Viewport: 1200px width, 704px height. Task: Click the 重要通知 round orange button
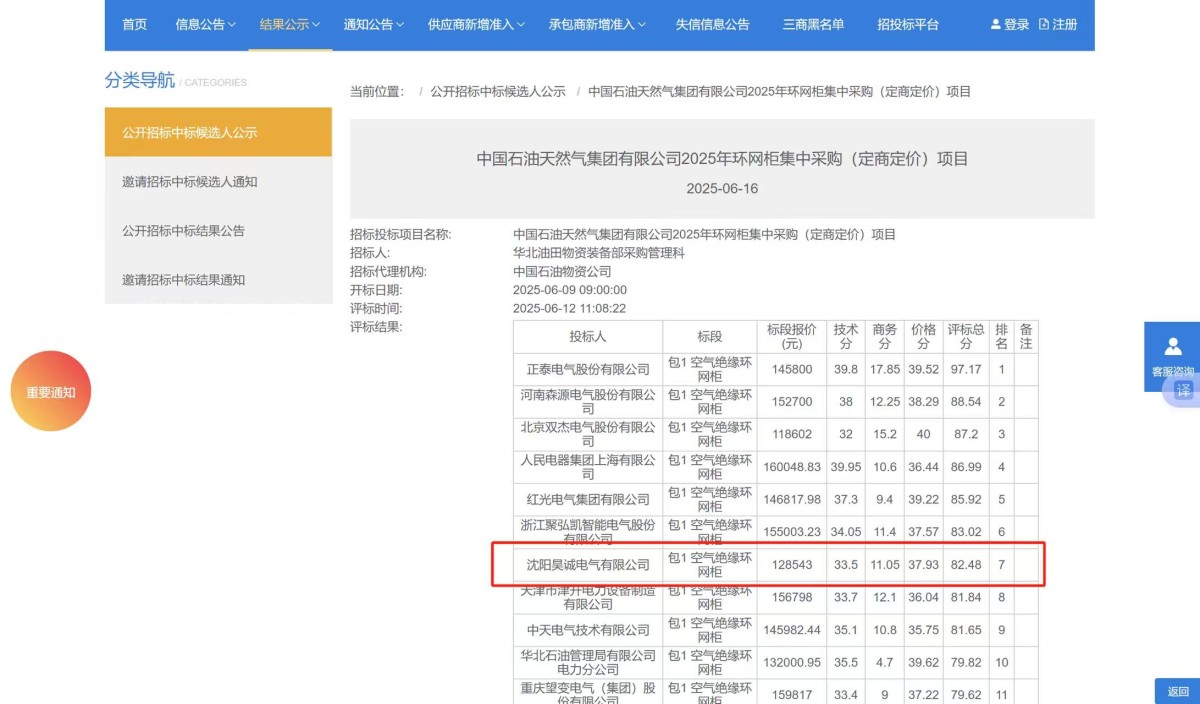tap(51, 391)
